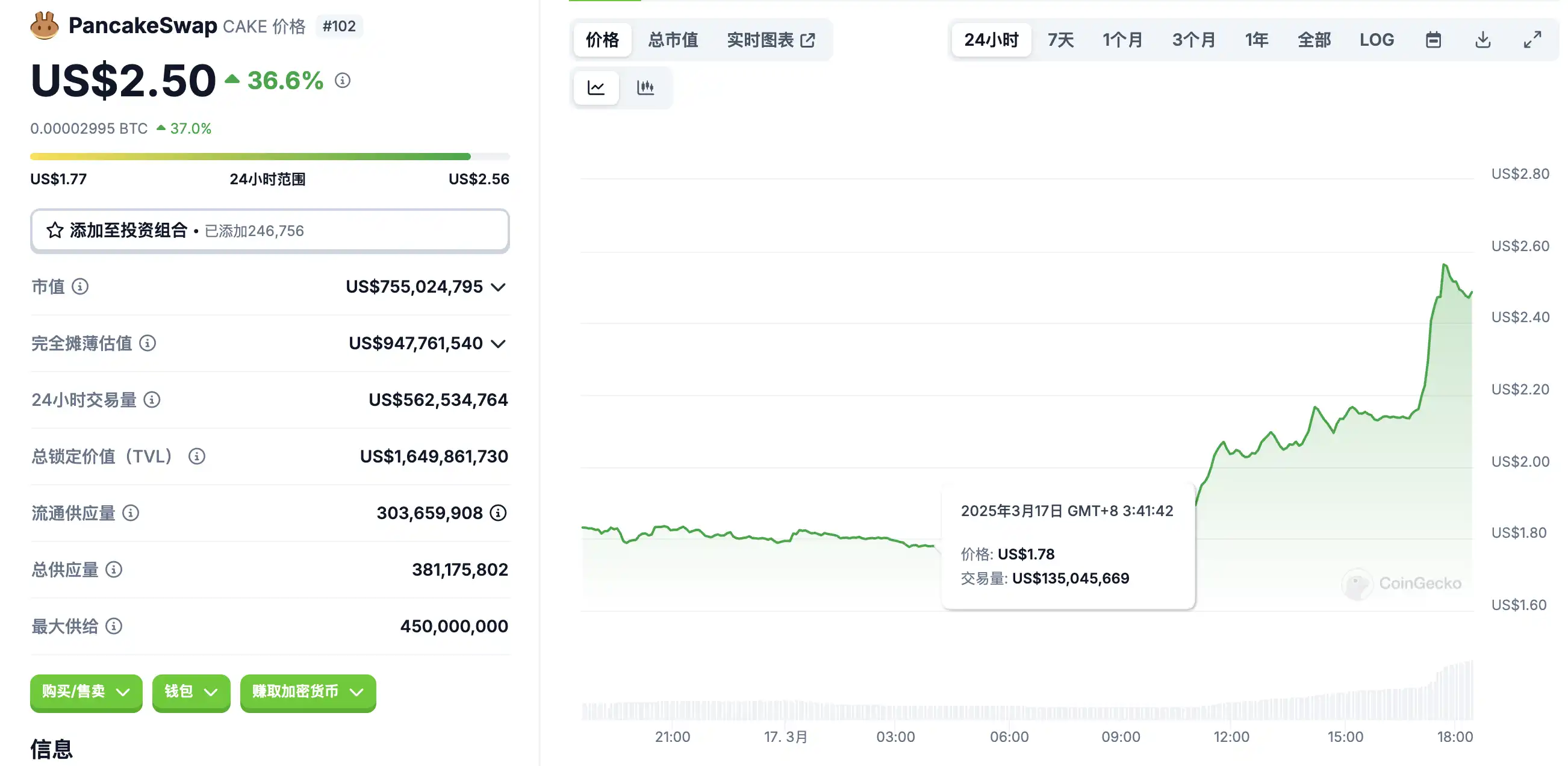Show info tooltip for 总供应量
Viewport: 1568px width, 766px height.
click(x=114, y=569)
